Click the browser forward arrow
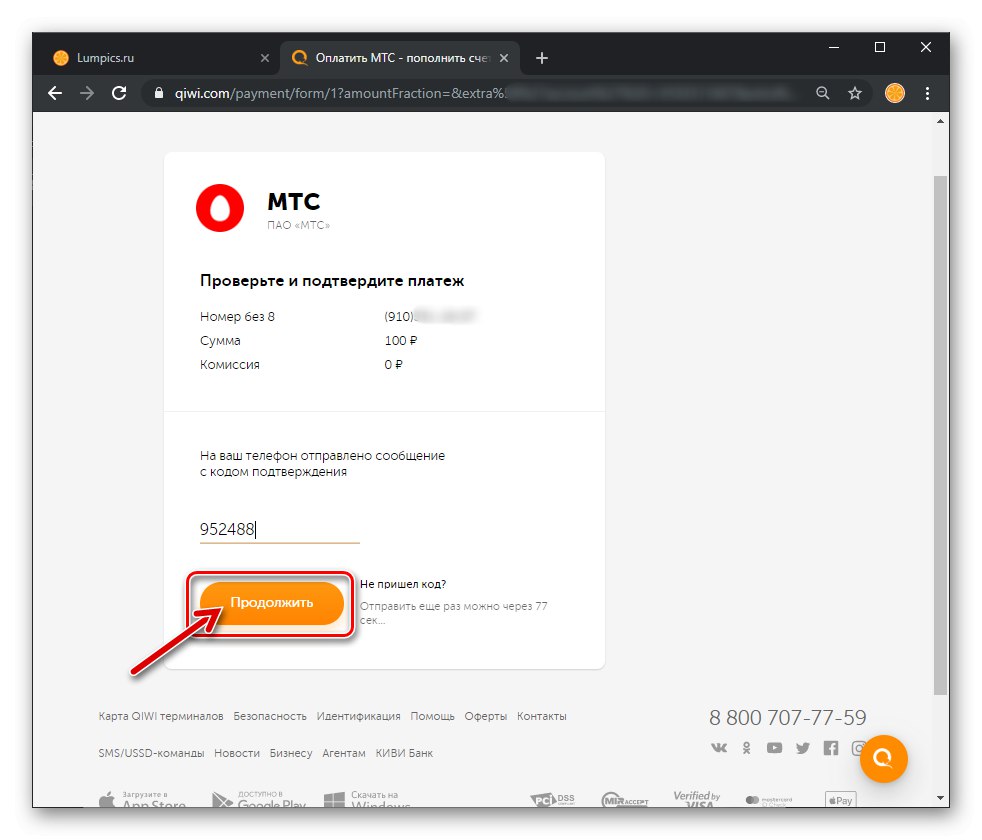 click(87, 93)
